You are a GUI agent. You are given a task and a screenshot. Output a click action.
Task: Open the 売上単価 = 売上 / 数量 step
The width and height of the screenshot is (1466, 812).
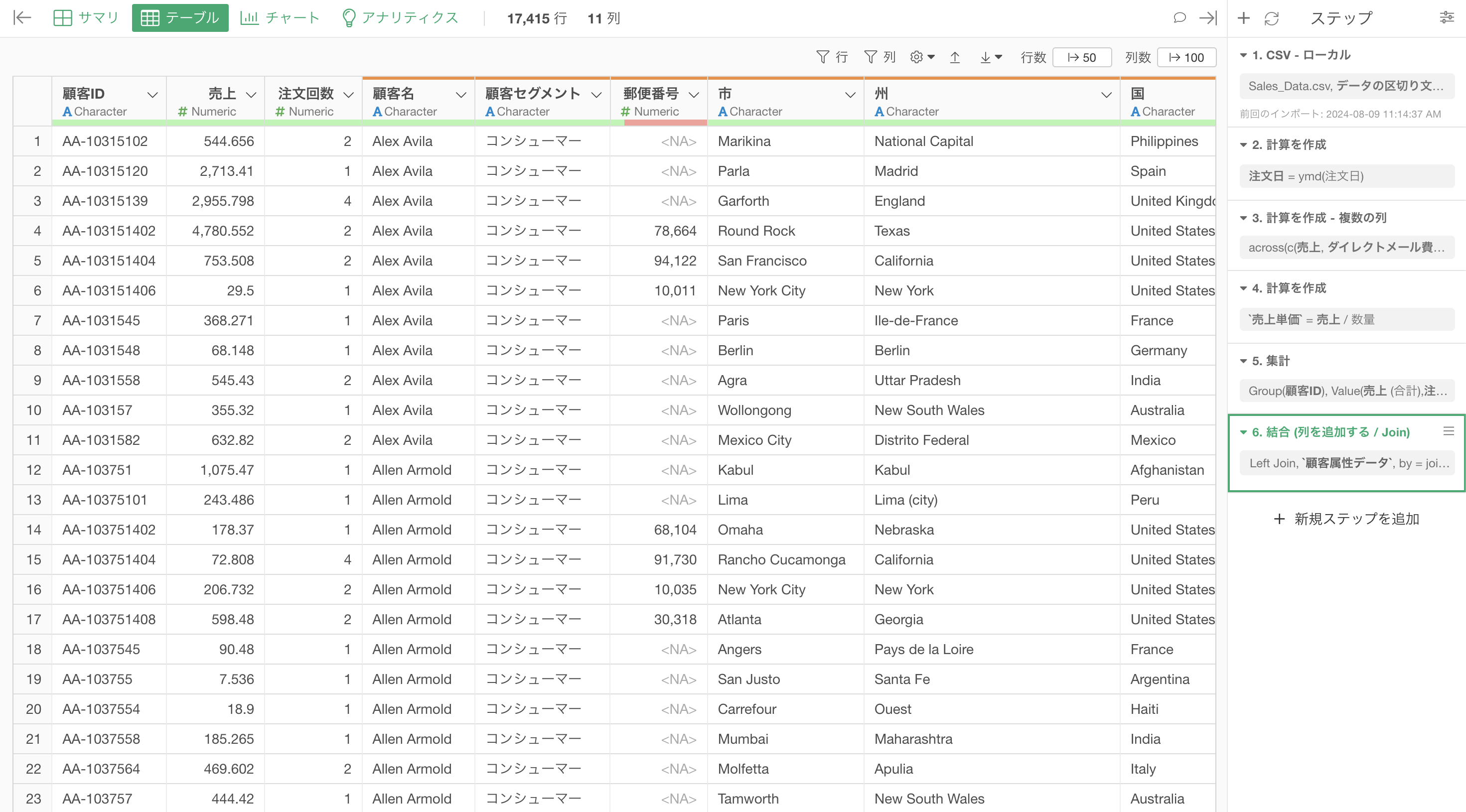coord(1346,319)
